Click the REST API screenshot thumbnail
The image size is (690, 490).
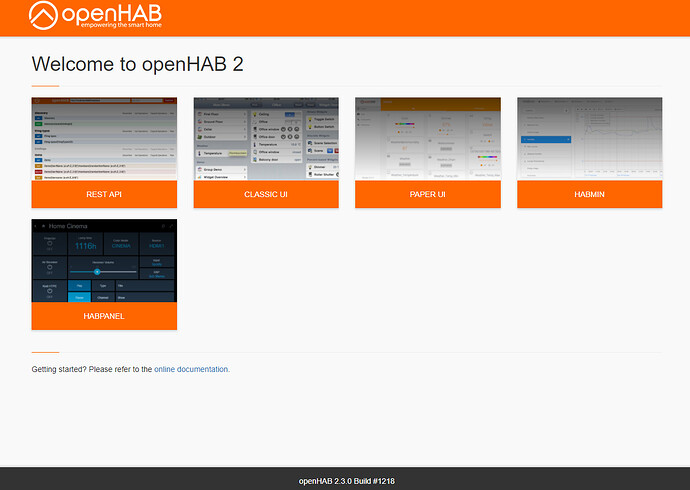(x=104, y=139)
